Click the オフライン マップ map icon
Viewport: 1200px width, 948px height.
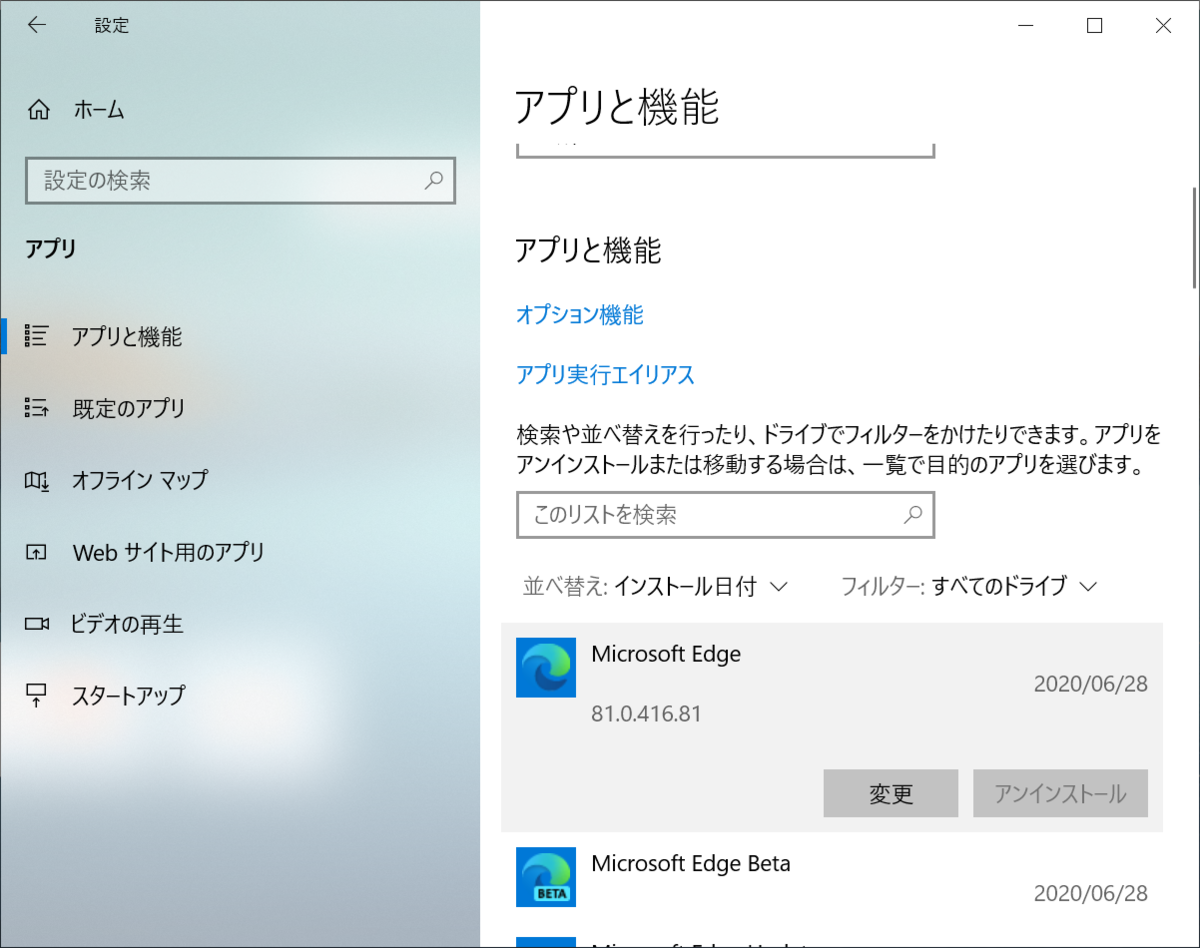36,480
